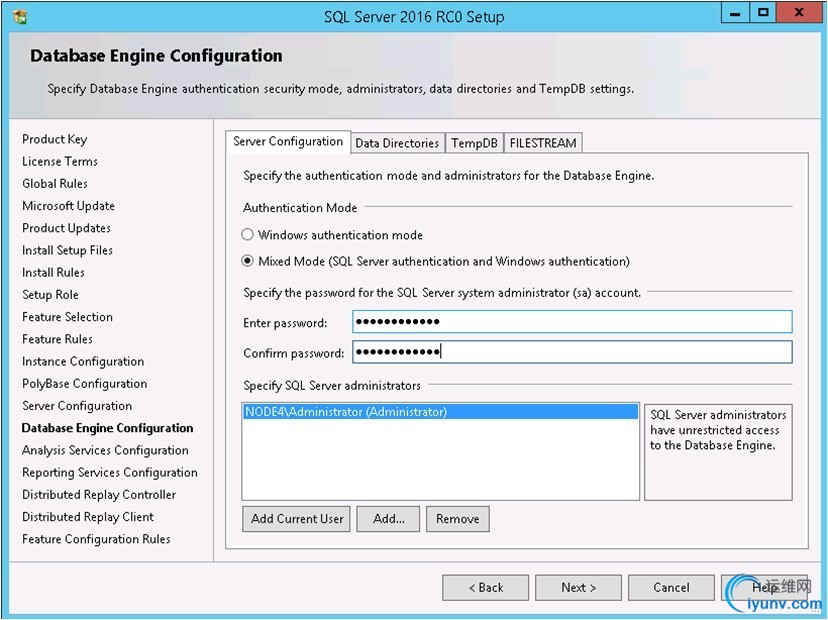Maximize the setup window

763,13
